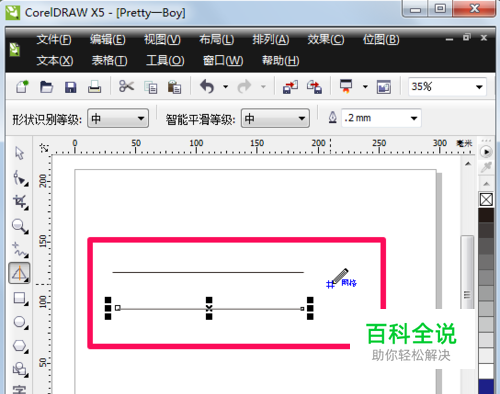Click the color palette eyedropper icon

tap(486, 167)
